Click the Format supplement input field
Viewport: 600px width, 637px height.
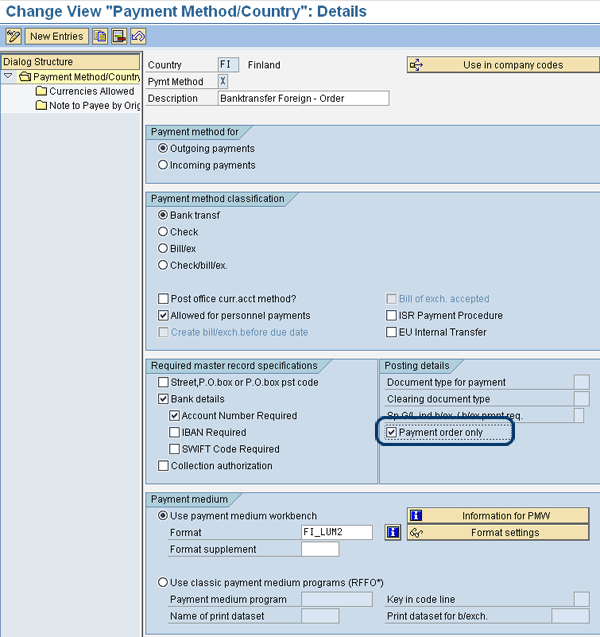point(320,549)
